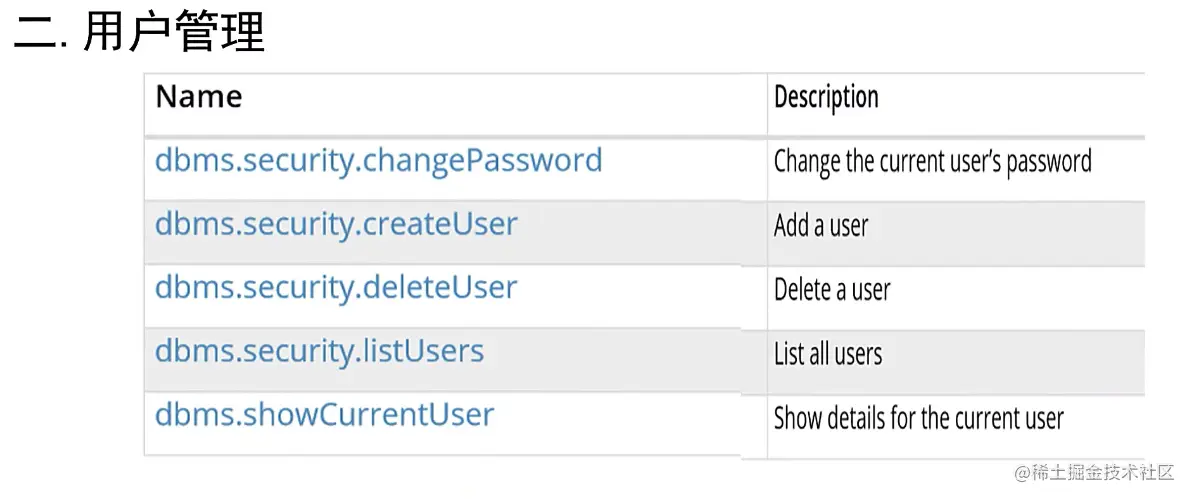The image size is (1191, 499).
Task: Click the dbms.security.deleteUser link
Action: [336, 288]
